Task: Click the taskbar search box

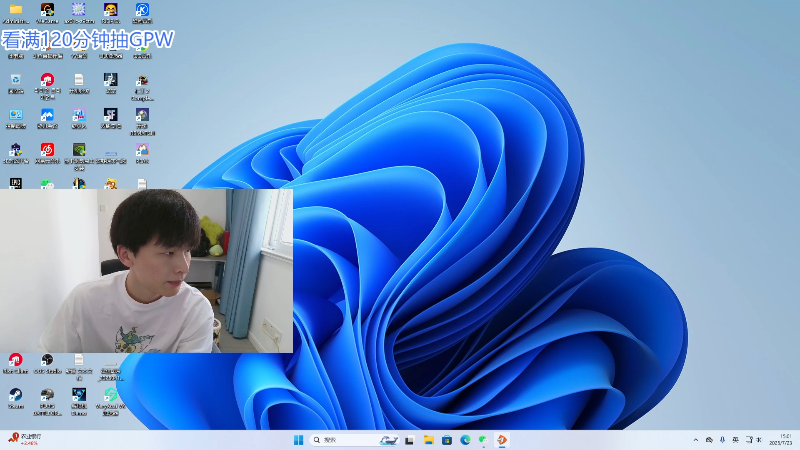Action: [x=354, y=440]
